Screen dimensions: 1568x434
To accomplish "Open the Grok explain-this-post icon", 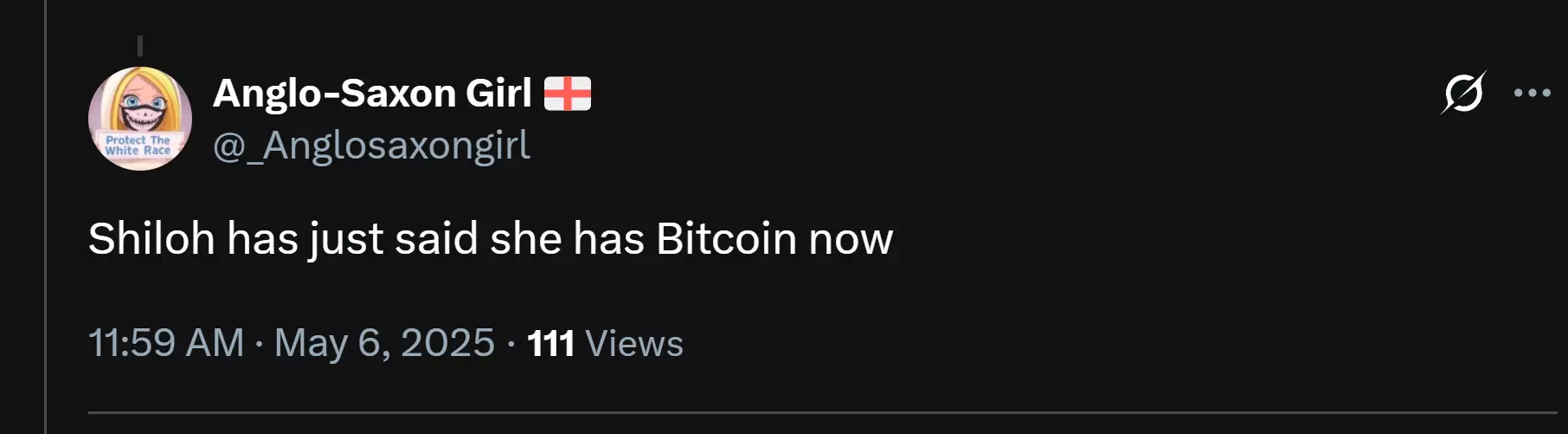I will tap(1463, 92).
